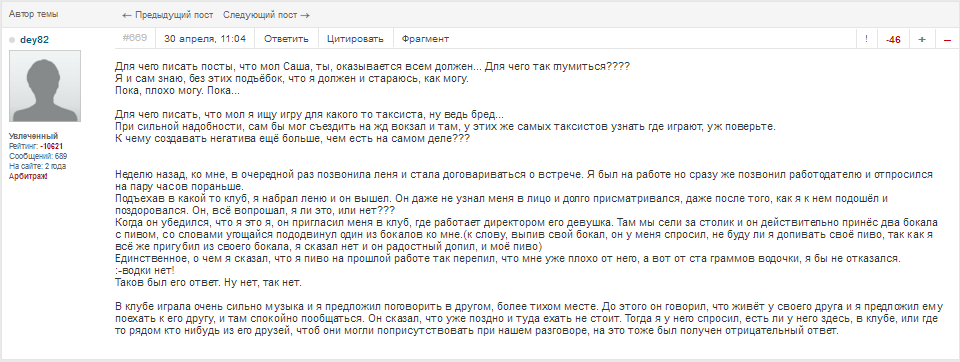
Task: Open the Арбитраж! link under the avatar
Action: pyautogui.click(x=28, y=176)
